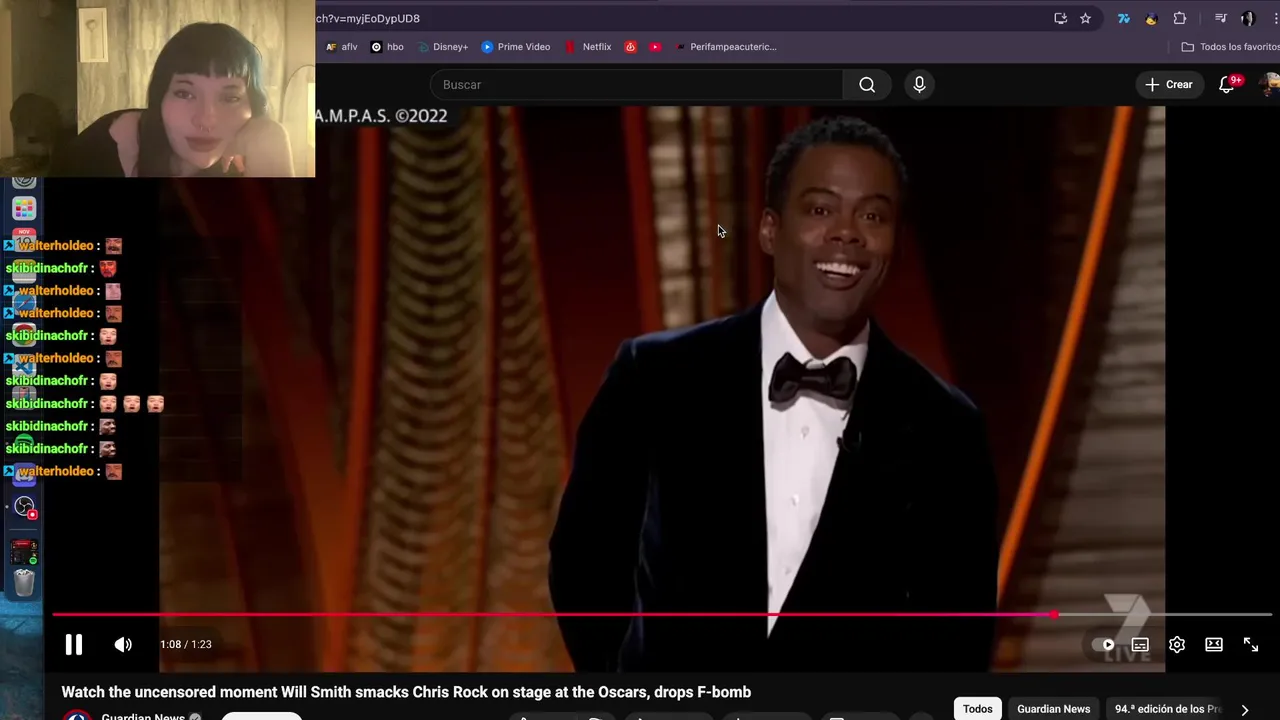The width and height of the screenshot is (1280, 720).
Task: Open the player settings gear
Action: pos(1177,645)
